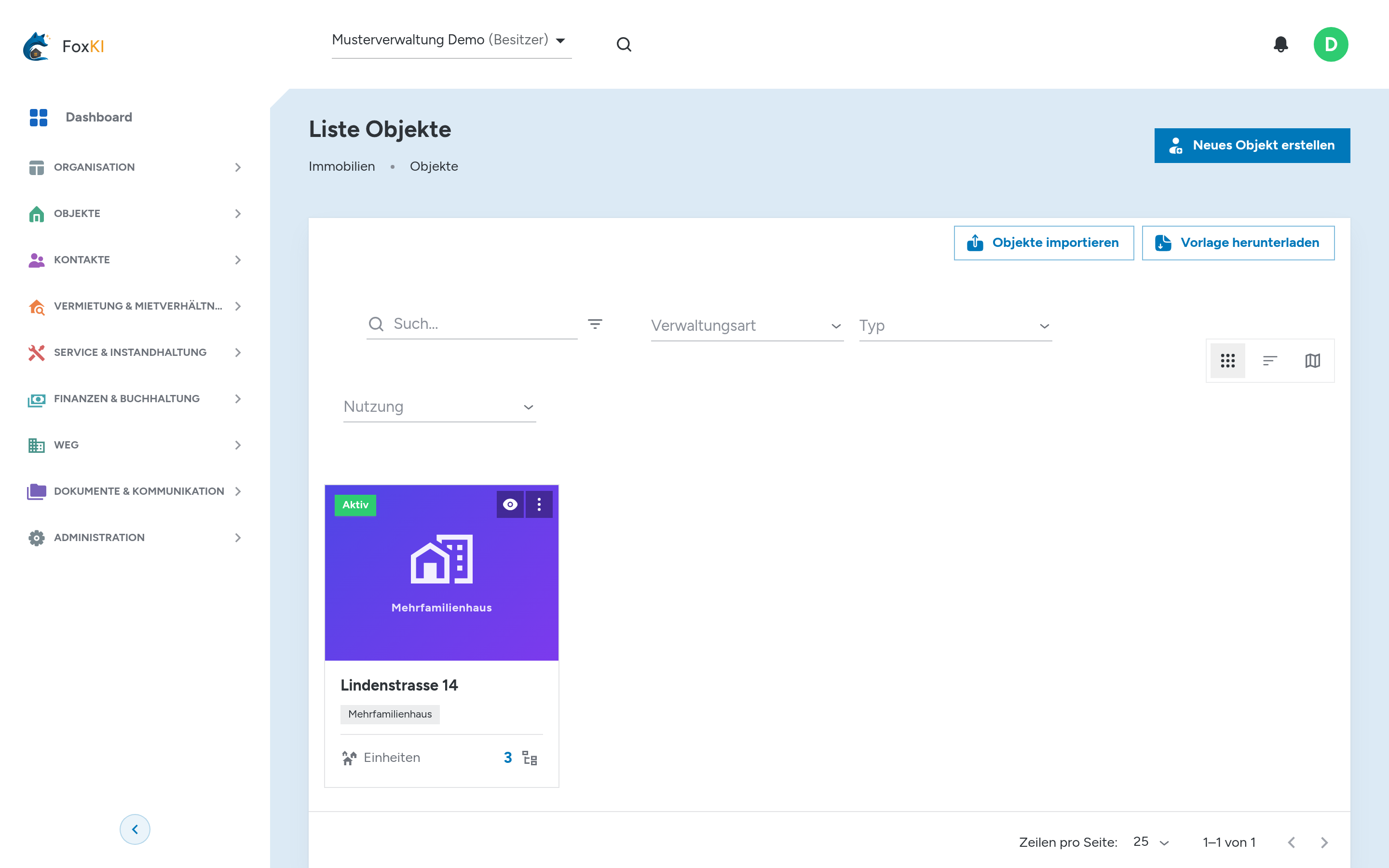The width and height of the screenshot is (1389, 868).
Task: Click the Dashboard grid icon
Action: [39, 117]
